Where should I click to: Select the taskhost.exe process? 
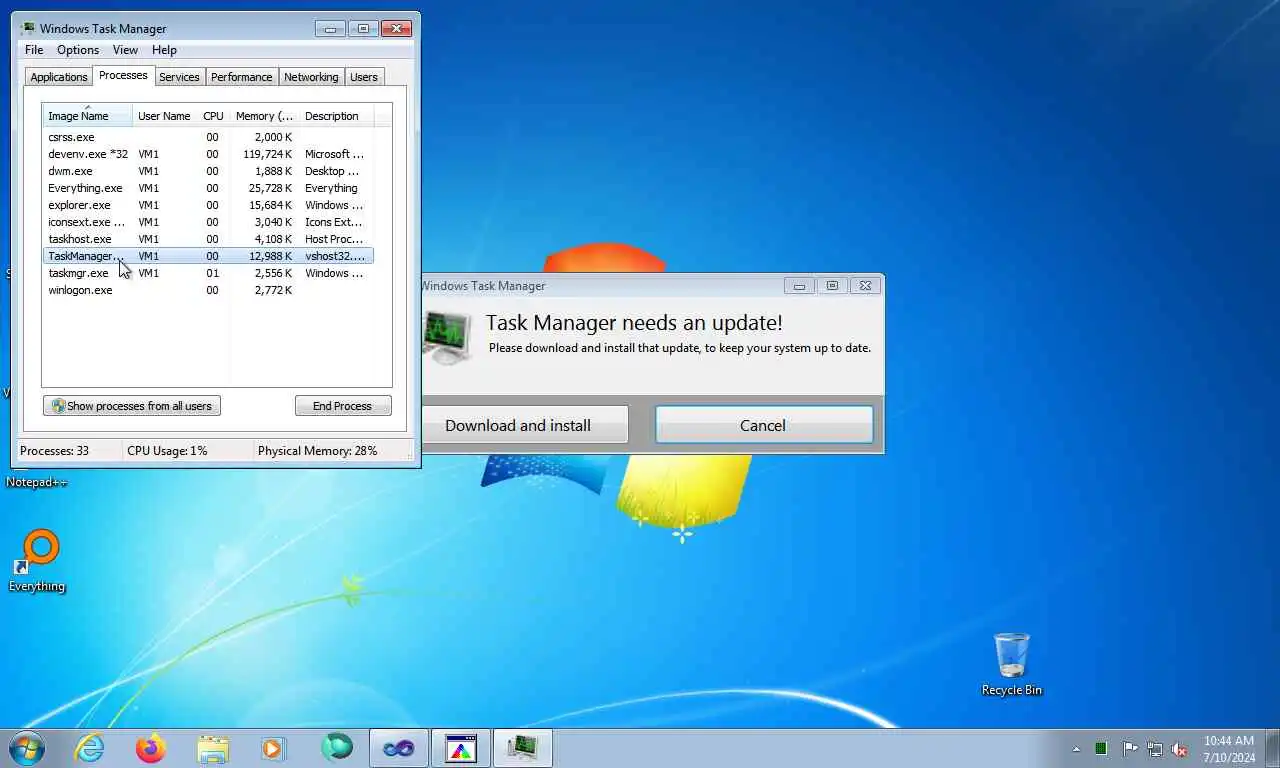point(208,239)
